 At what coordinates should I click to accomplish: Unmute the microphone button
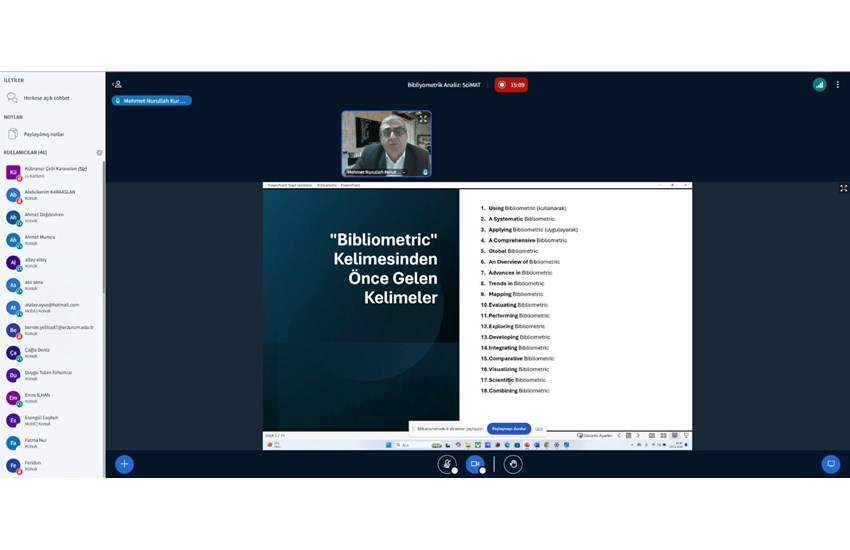(447, 464)
